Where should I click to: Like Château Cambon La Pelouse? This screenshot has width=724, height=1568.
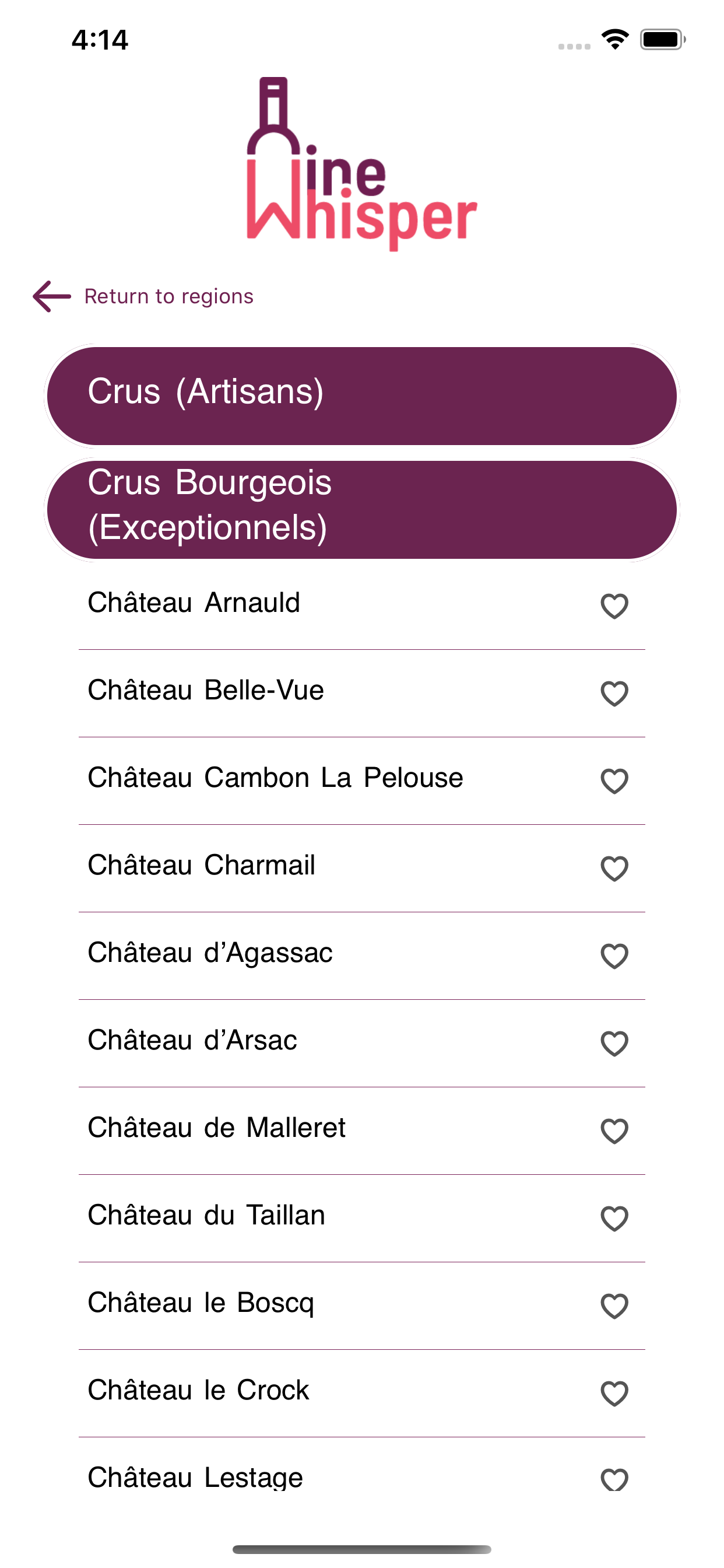(x=614, y=781)
